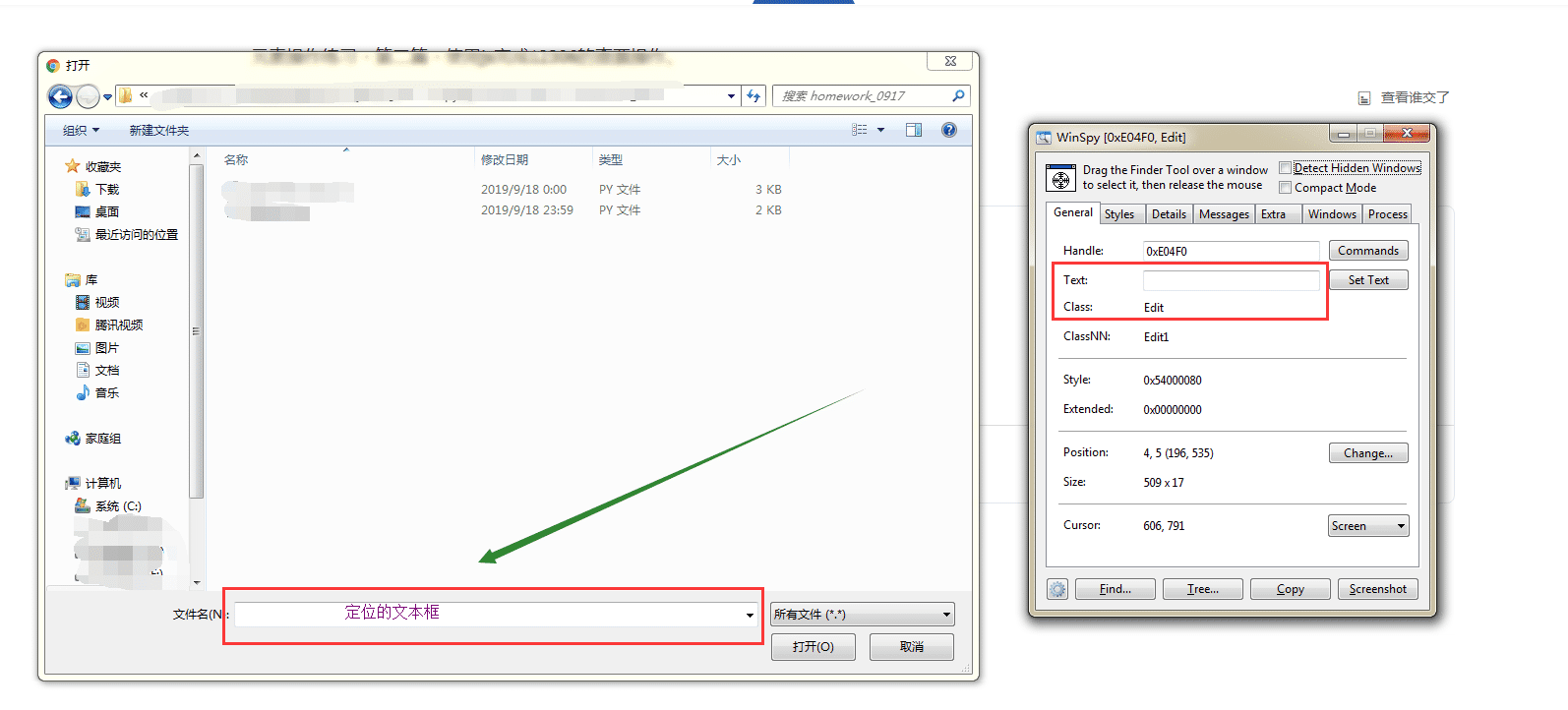Click the forward arrow in Open dialog
This screenshot has width=1568, height=710.
tap(88, 96)
